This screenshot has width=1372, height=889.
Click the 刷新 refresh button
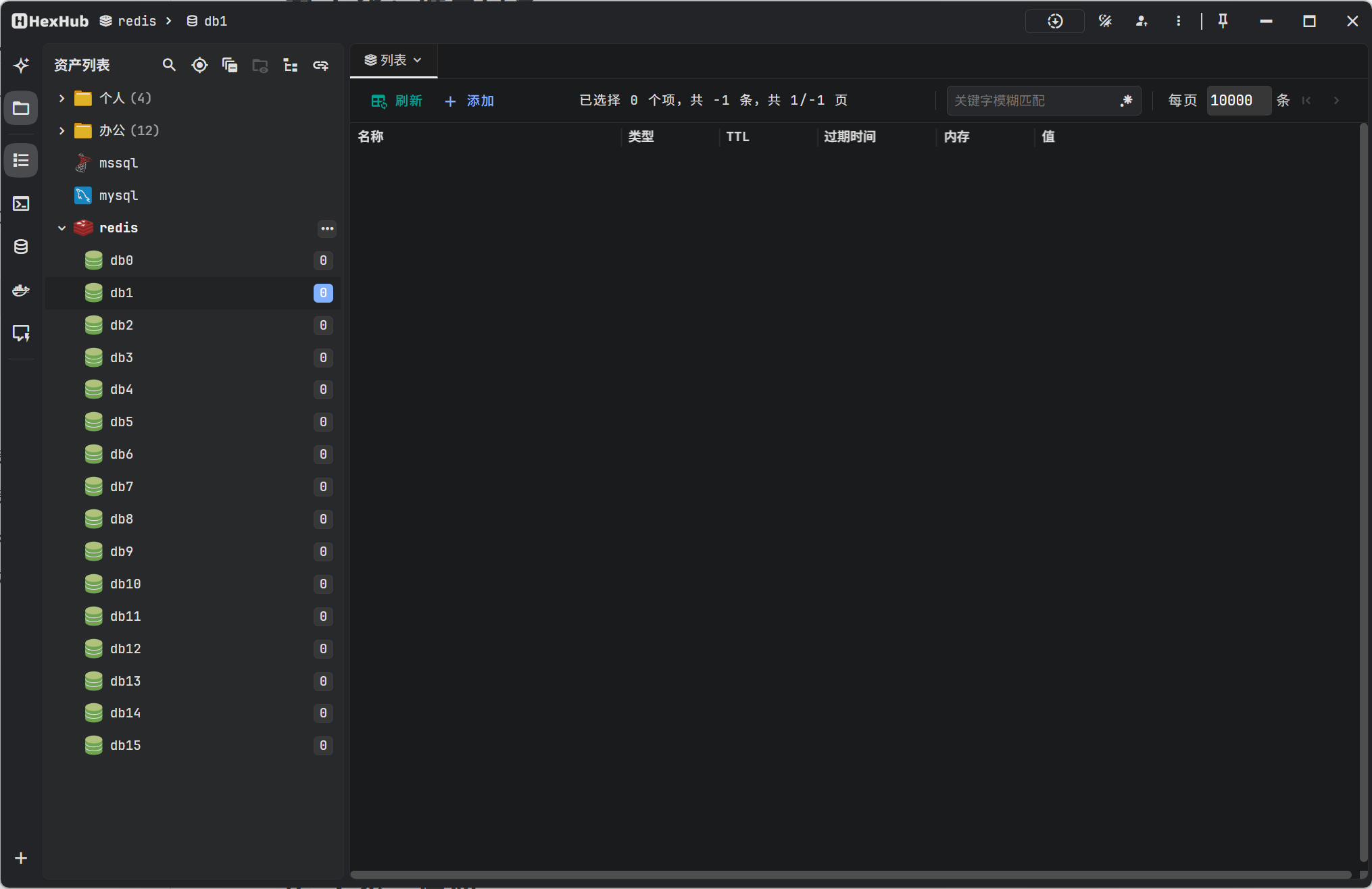397,101
